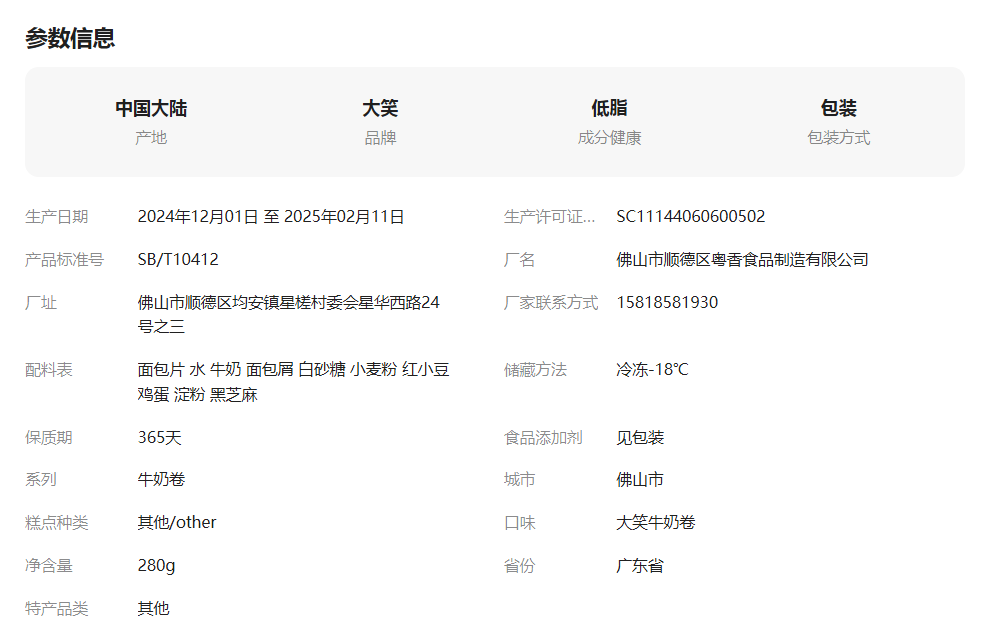Select product standard number SB/T10412

[178, 260]
